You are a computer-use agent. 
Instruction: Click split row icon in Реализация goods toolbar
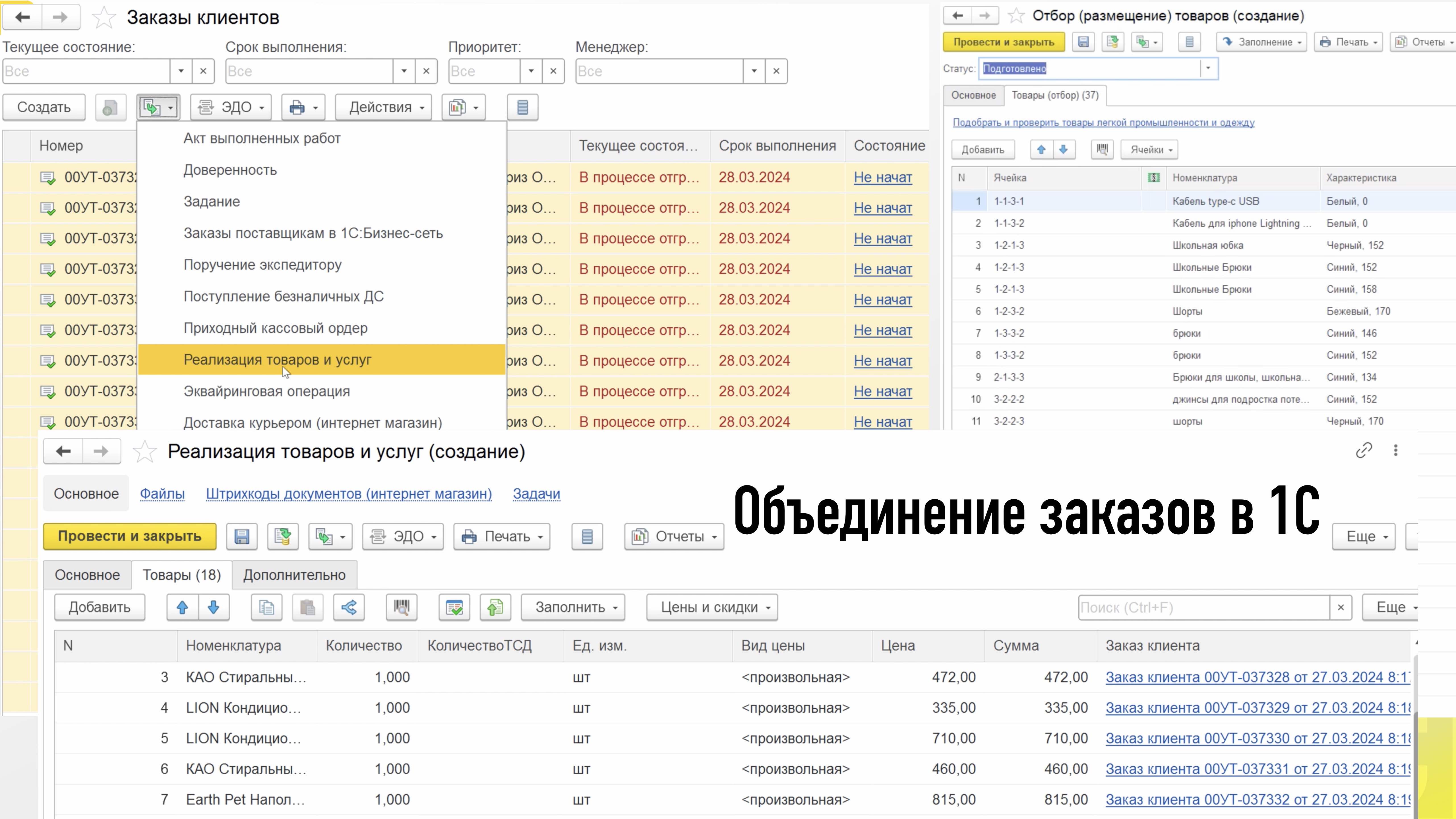[349, 607]
